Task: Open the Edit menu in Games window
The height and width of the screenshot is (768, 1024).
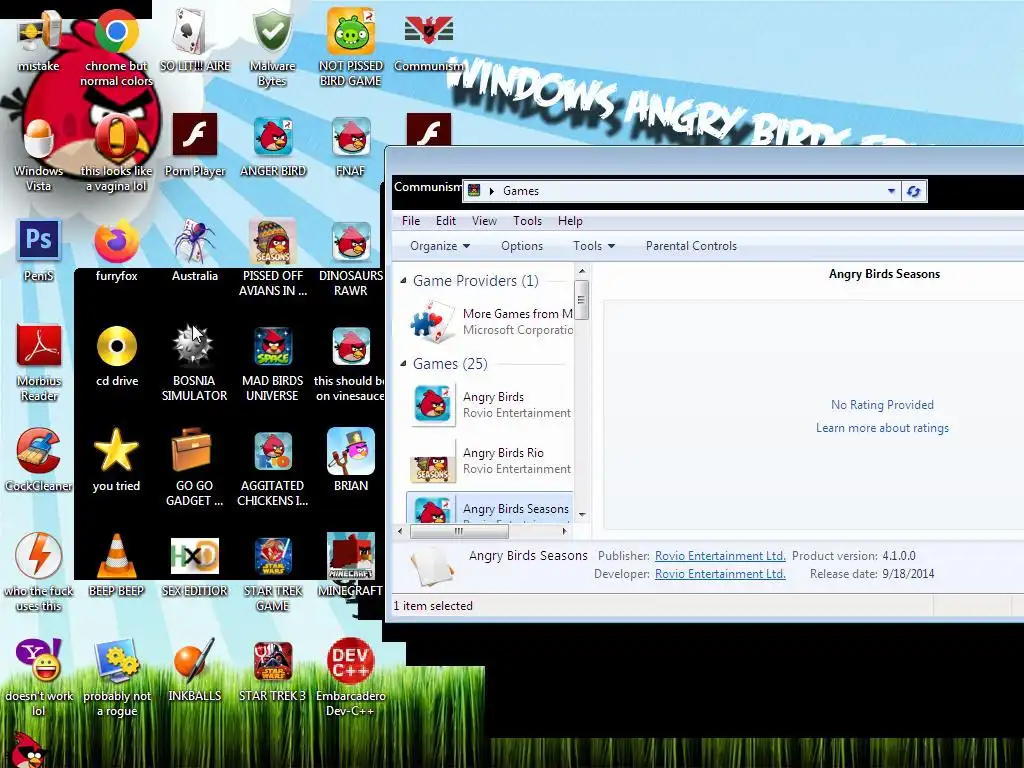Action: pos(446,221)
